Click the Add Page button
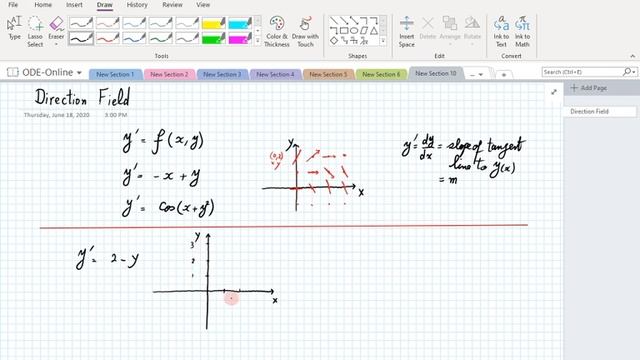This screenshot has width=640, height=360. pyautogui.click(x=589, y=88)
